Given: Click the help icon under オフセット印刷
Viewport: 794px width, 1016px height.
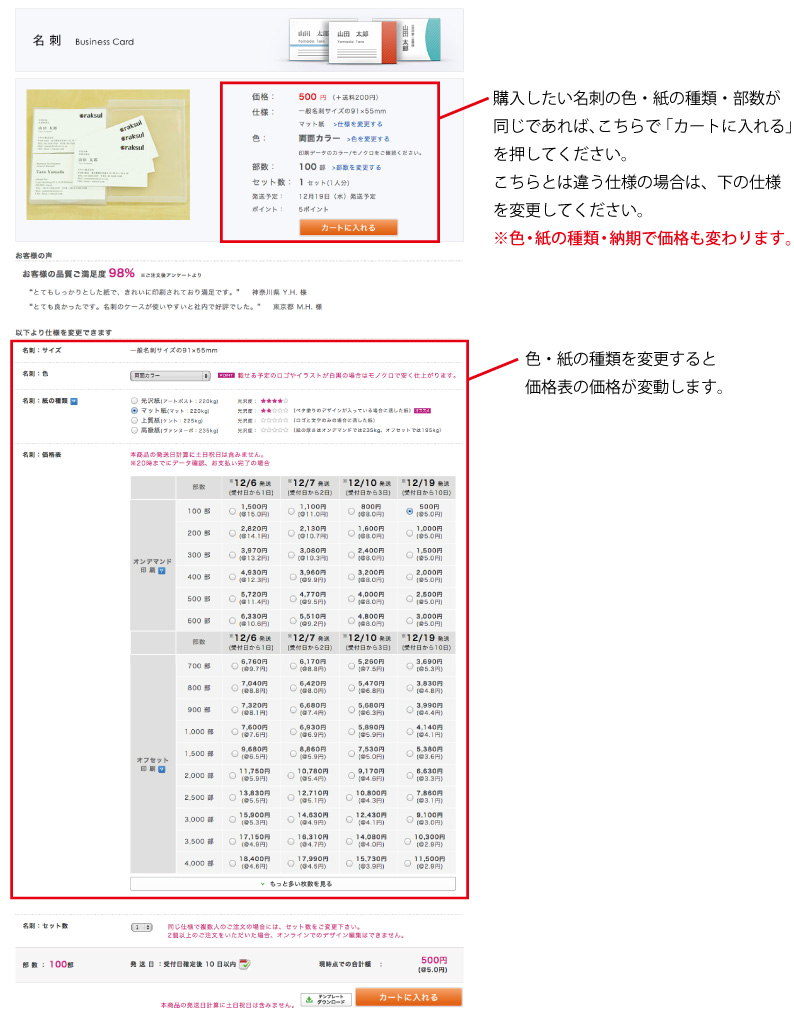Looking at the screenshot, I should tap(161, 770).
